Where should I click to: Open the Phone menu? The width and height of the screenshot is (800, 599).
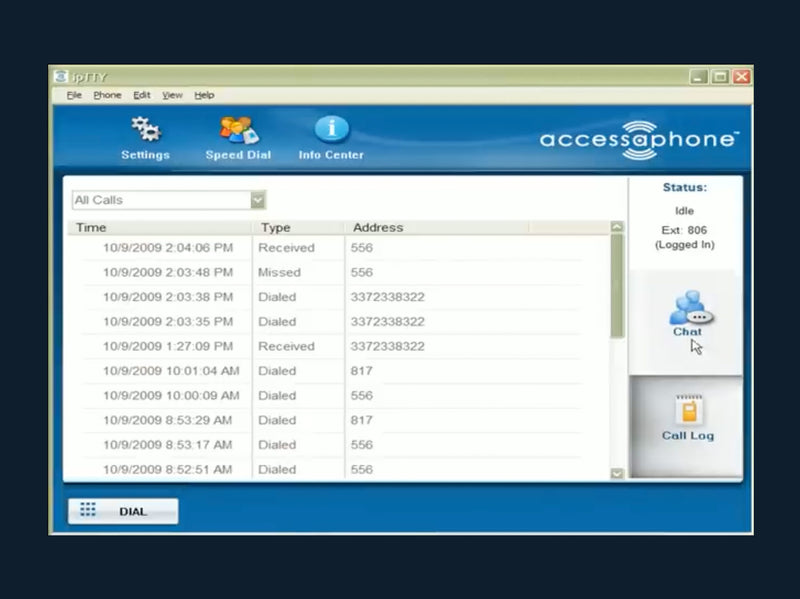point(107,95)
